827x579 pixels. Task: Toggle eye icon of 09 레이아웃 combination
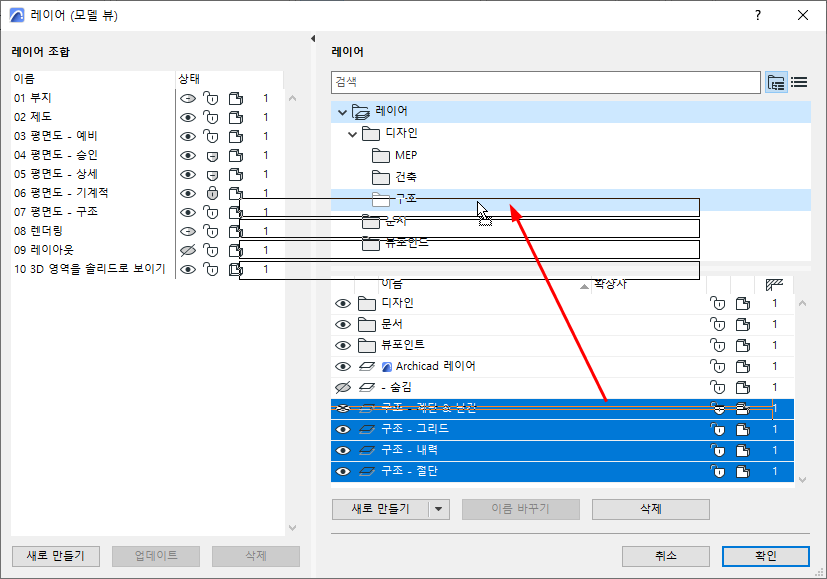pos(188,250)
